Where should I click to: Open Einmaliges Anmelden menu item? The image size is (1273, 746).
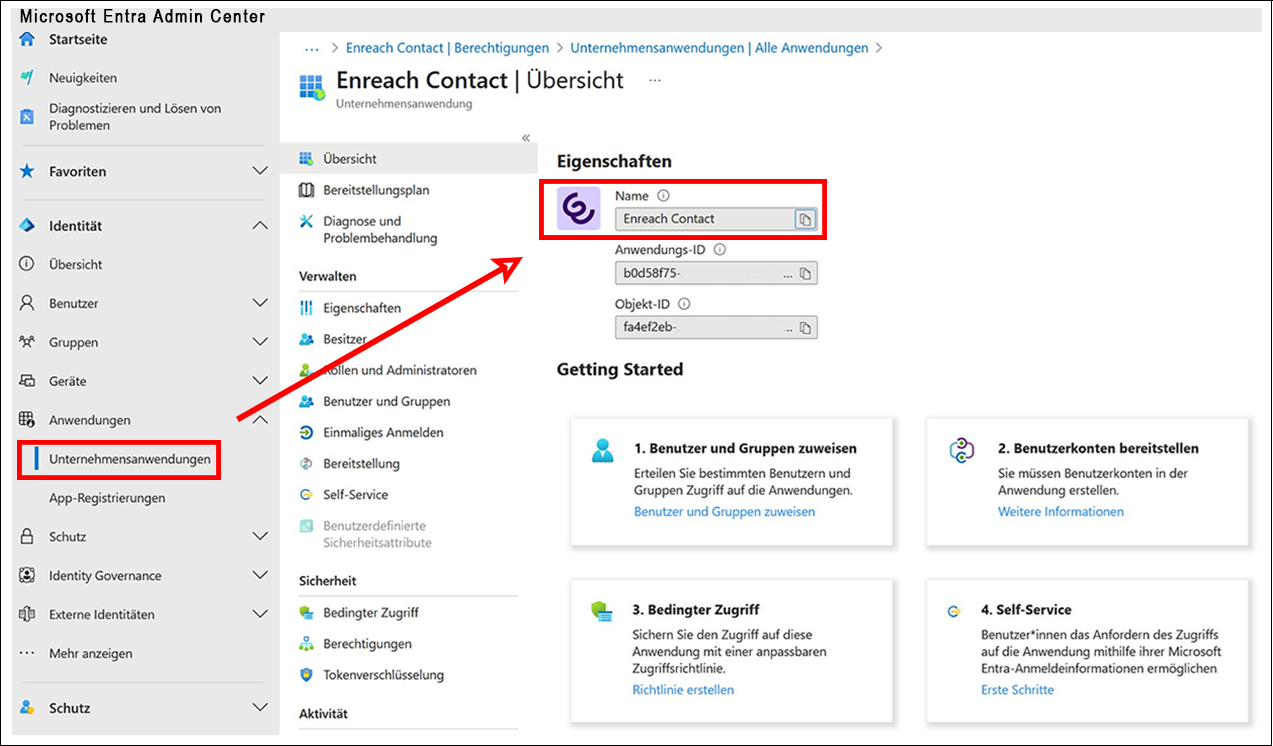pos(383,433)
